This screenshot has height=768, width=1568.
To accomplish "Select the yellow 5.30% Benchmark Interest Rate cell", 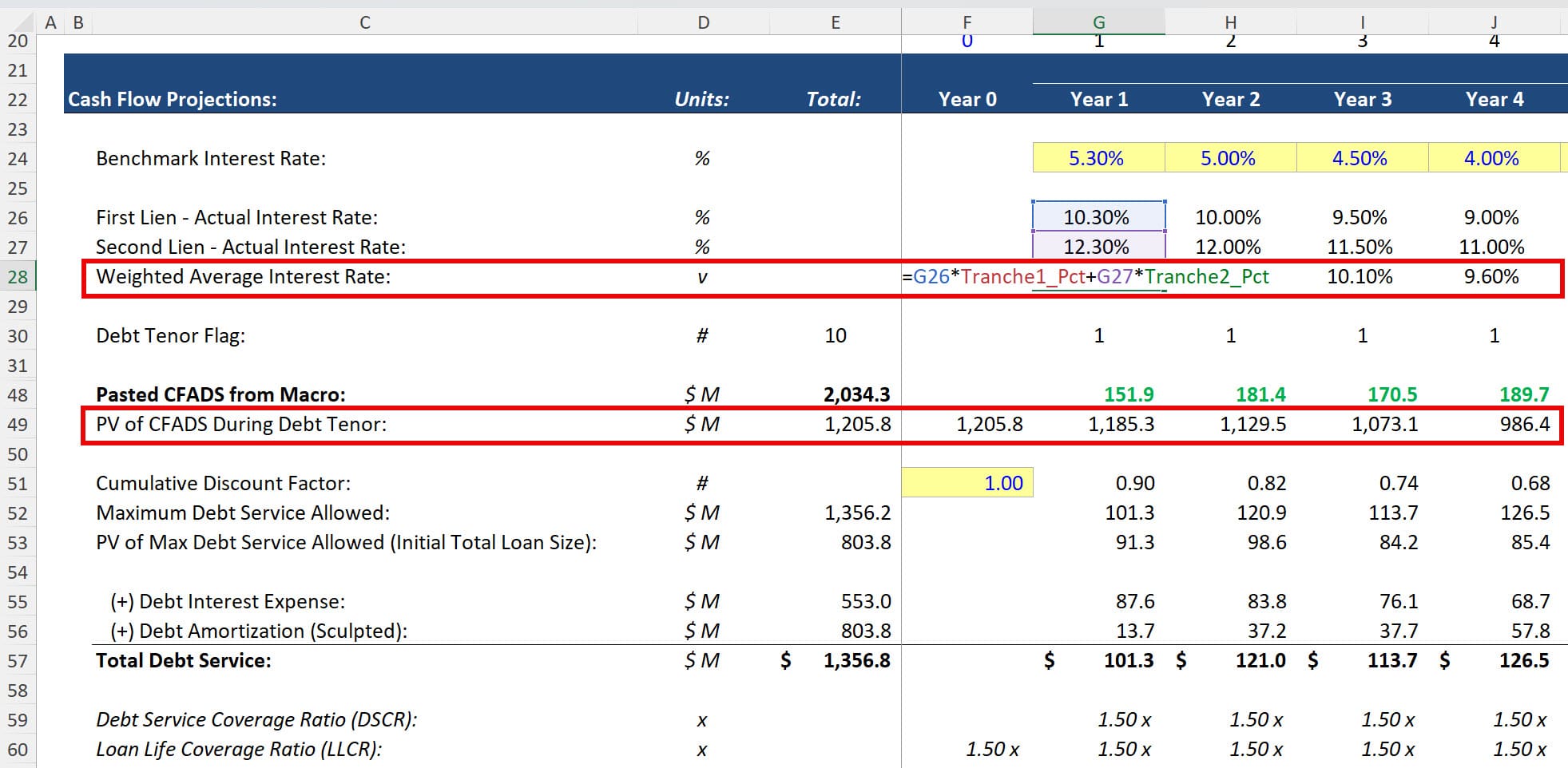I will click(1098, 157).
